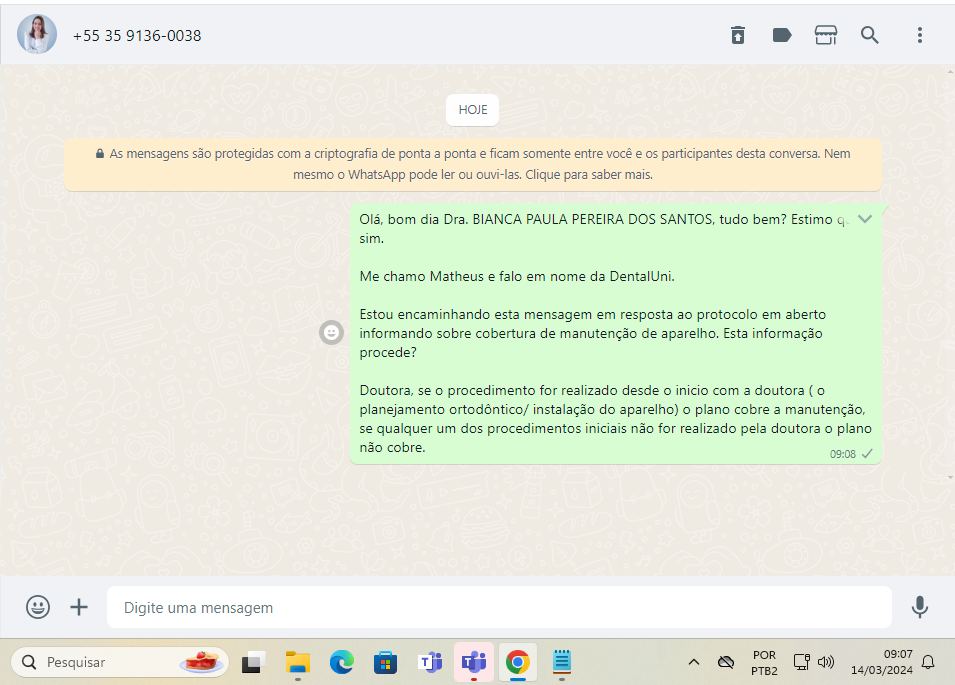This screenshot has height=685, width=955.
Task: Open the label tag icon in header
Action: tap(781, 35)
